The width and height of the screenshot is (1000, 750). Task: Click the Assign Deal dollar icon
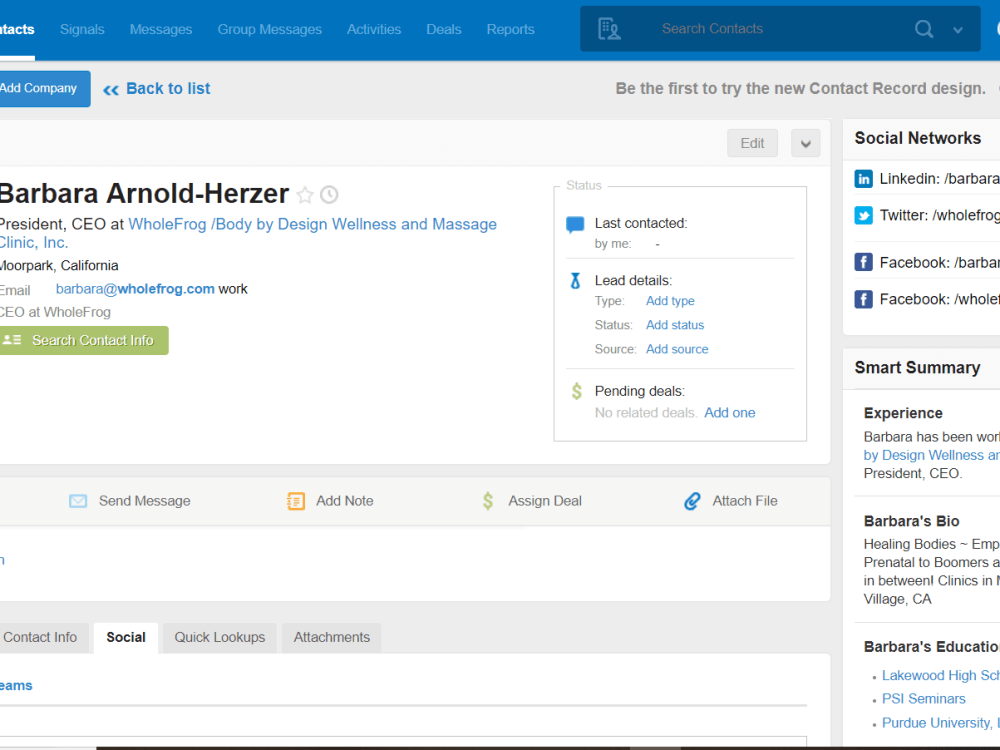coord(488,501)
